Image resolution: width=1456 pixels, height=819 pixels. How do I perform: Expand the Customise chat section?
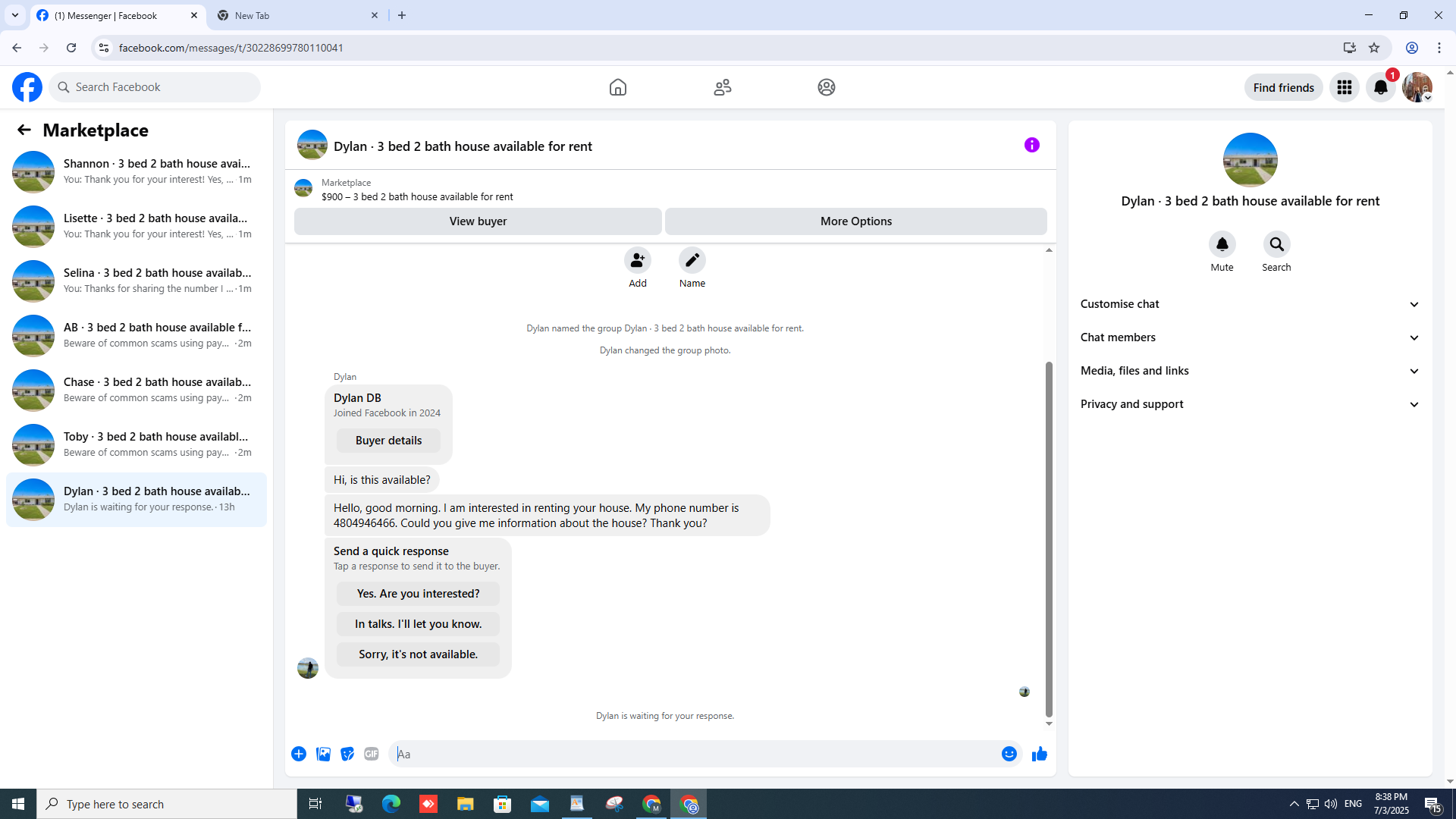tap(1250, 304)
